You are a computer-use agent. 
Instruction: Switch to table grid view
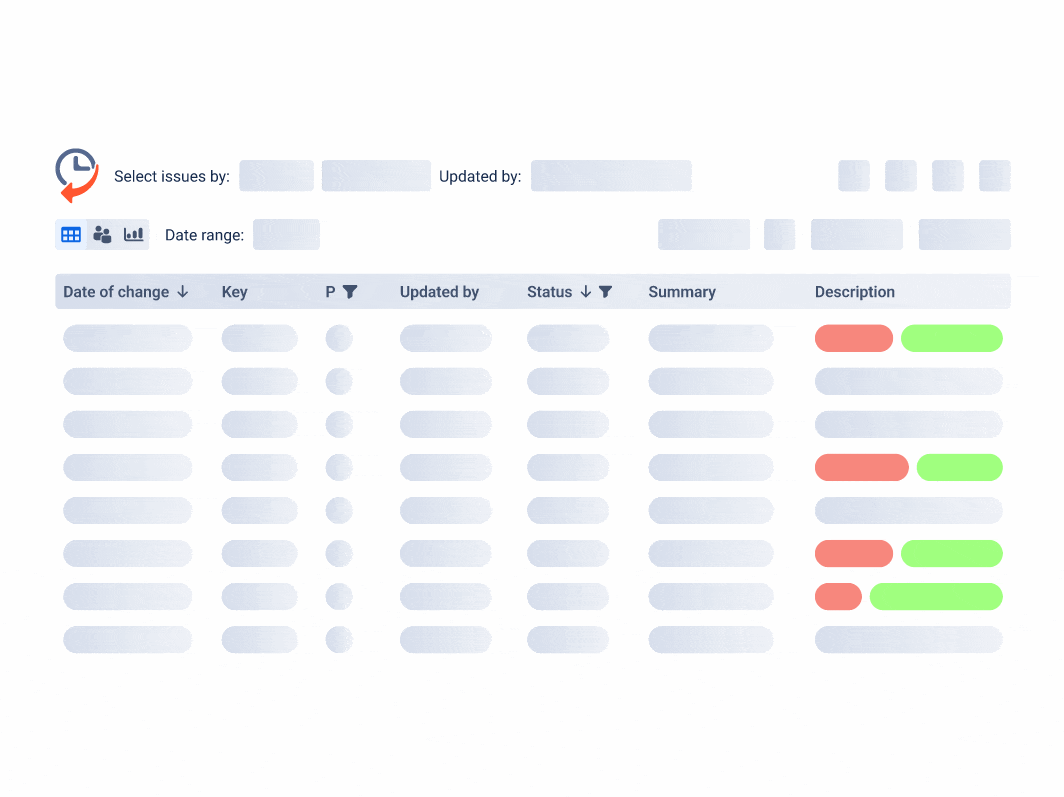pyautogui.click(x=71, y=235)
